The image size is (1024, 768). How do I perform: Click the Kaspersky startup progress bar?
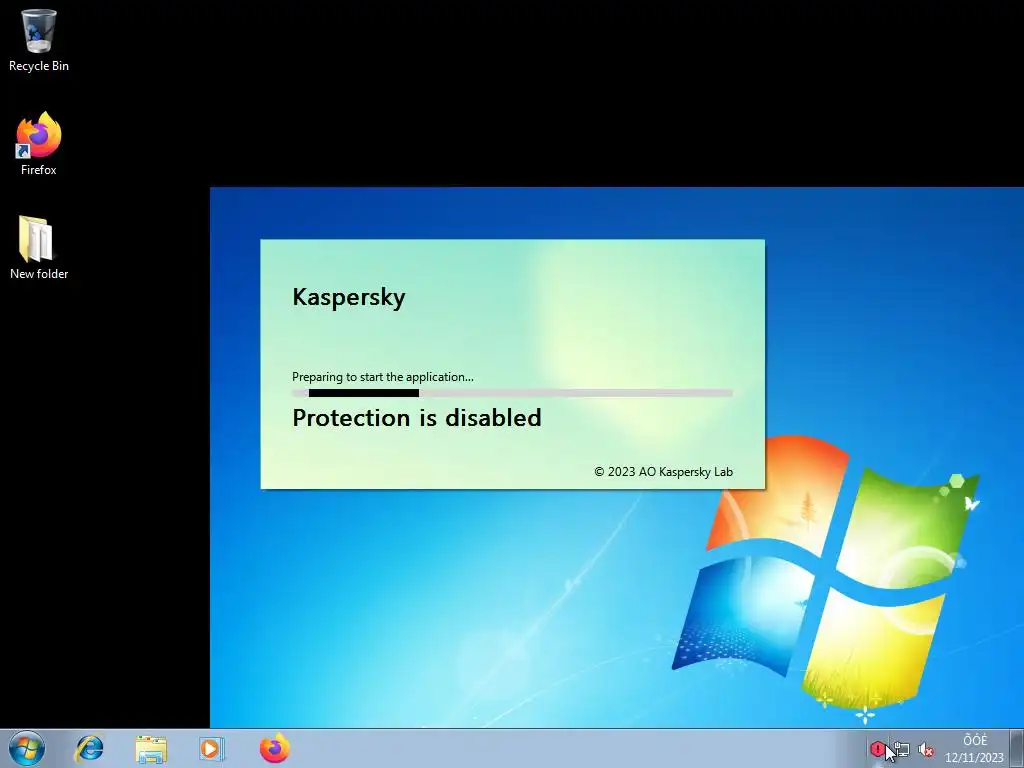[512, 393]
